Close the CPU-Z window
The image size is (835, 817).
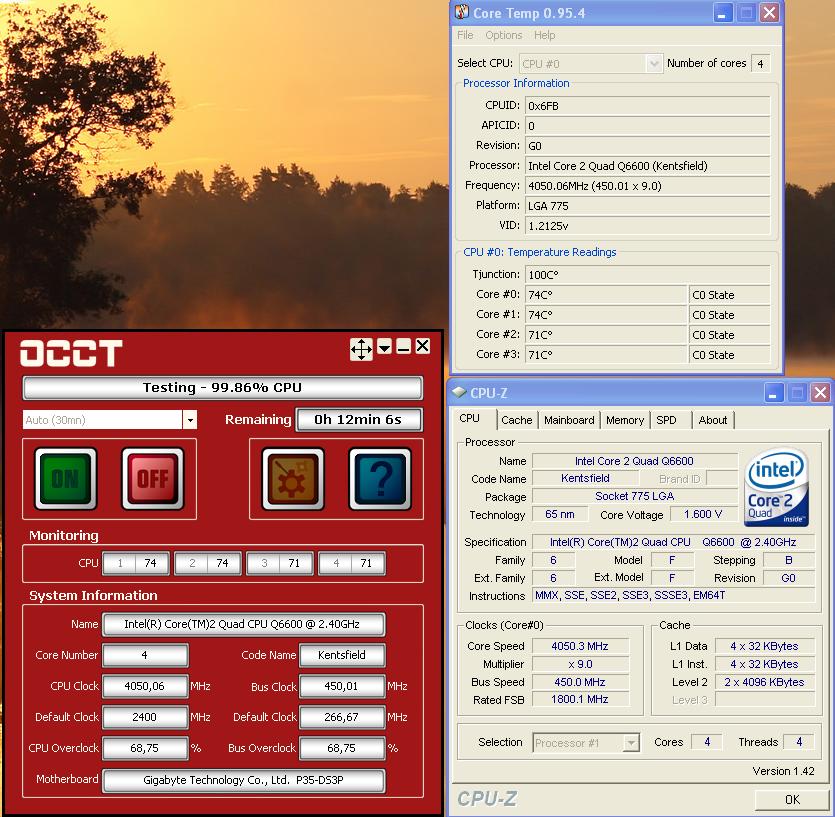coord(820,393)
